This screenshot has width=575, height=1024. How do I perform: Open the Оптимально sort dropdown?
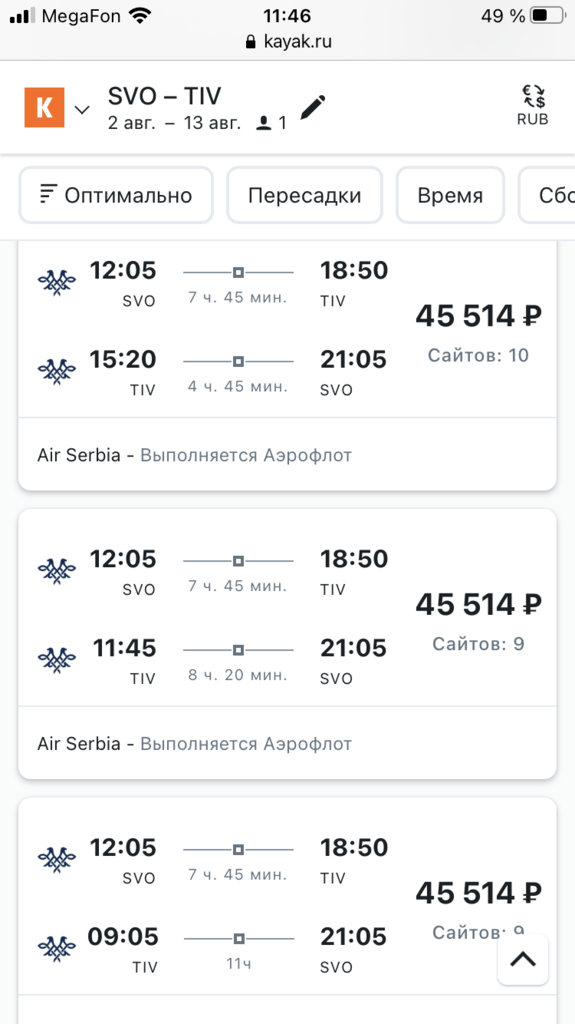click(x=116, y=195)
